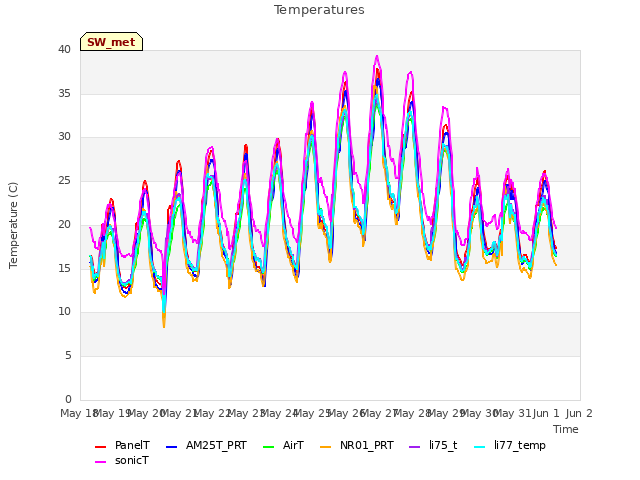
Task: Click the cyan li77_temp legend swatch
Action: tap(480, 447)
